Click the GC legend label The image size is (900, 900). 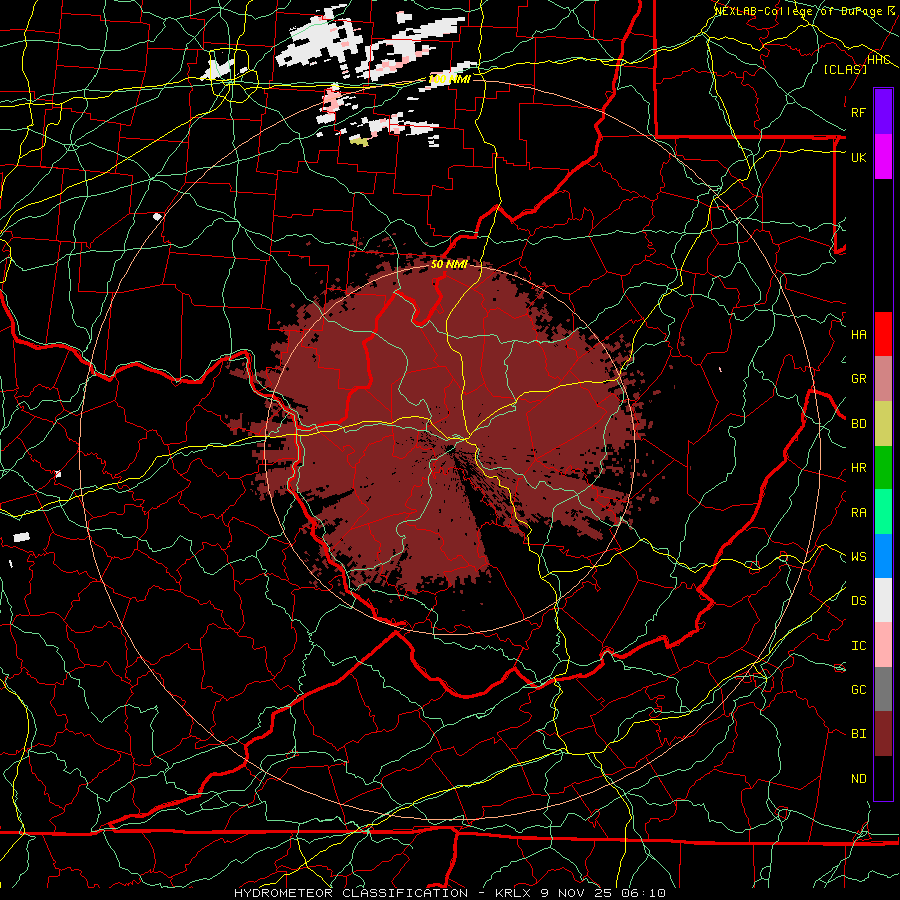858,690
